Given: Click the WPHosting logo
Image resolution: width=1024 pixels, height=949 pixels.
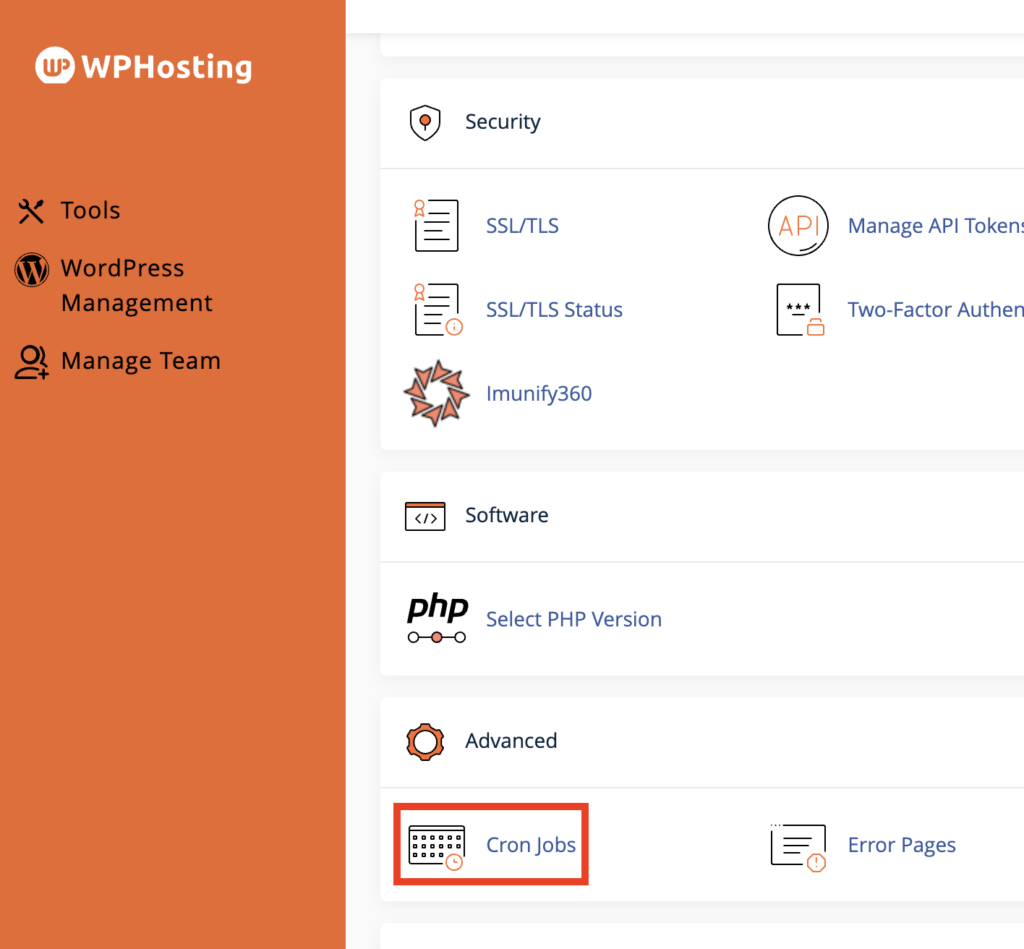Looking at the screenshot, I should coord(143,67).
